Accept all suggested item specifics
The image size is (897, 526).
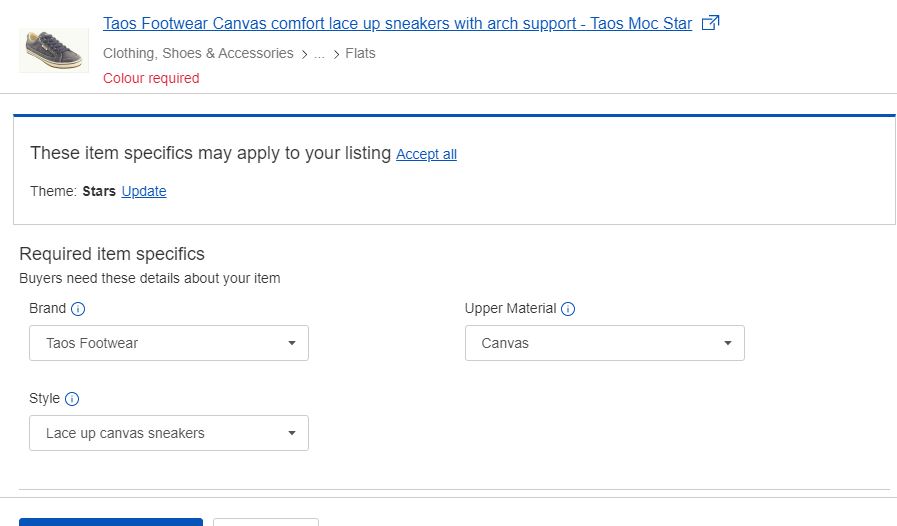[x=426, y=154]
